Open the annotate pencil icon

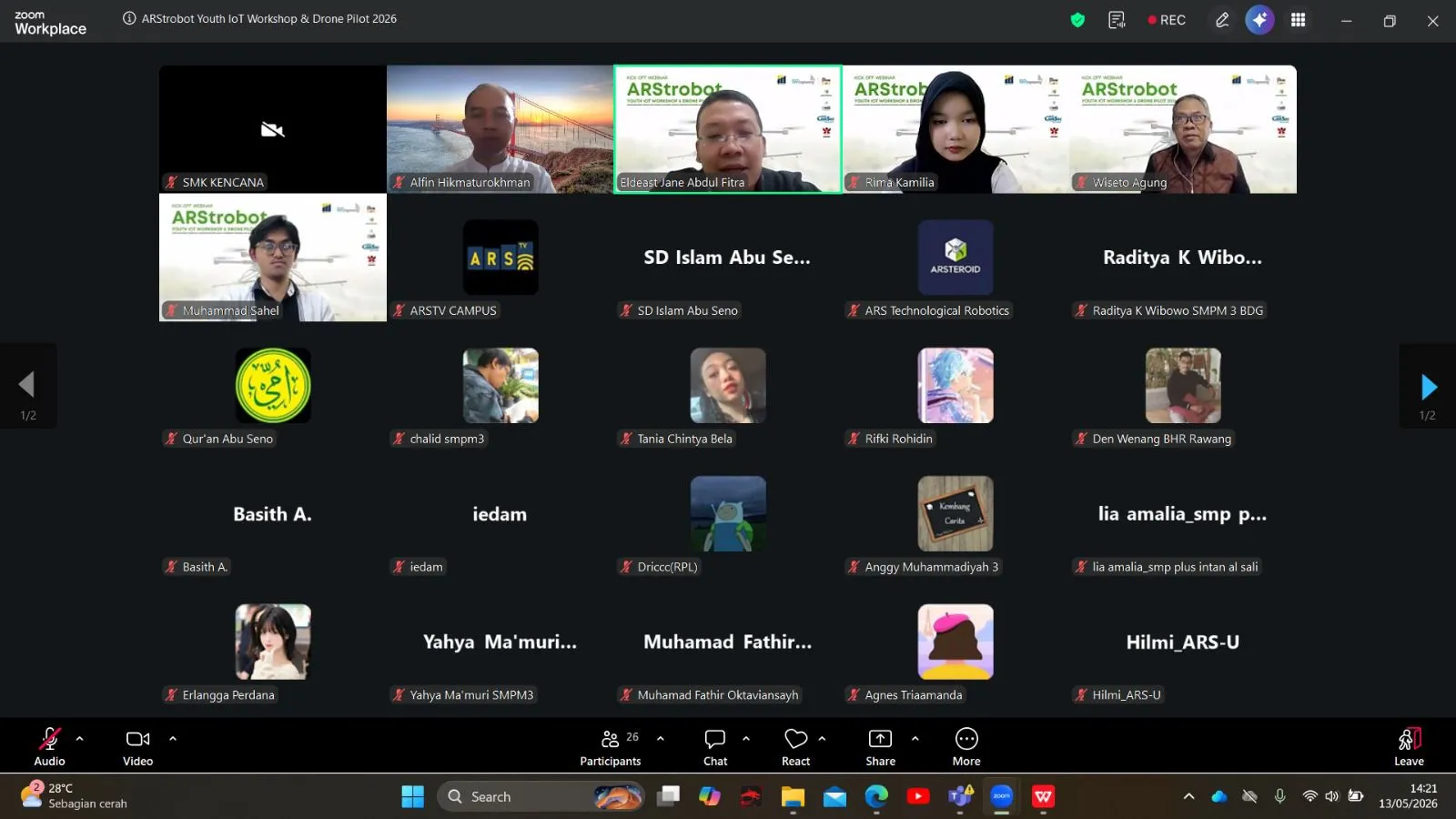[1222, 20]
